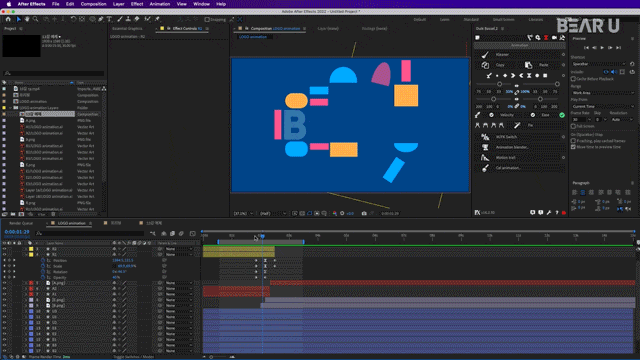This screenshot has height=360, width=640.
Task: Select the Selection arrow tool
Action: coord(18,19)
